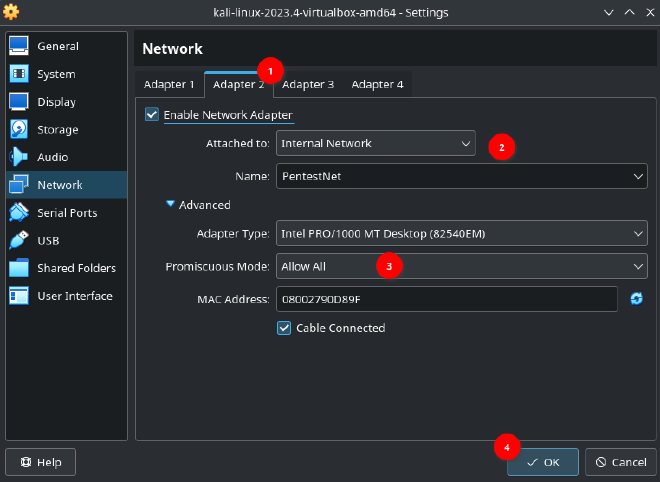The height and width of the screenshot is (482, 660).
Task: Open the Storage settings page
Action: pos(67,129)
